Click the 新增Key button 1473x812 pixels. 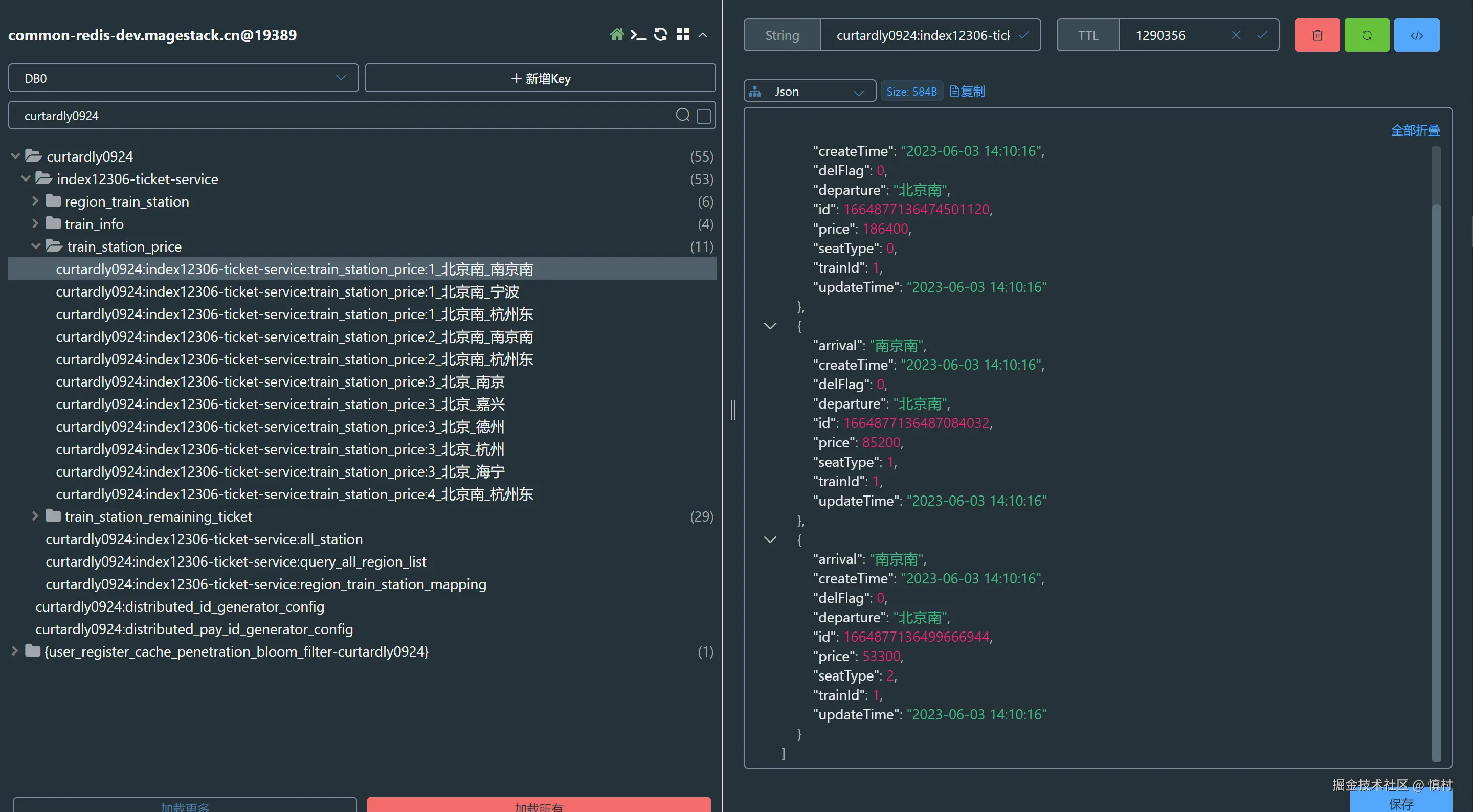coord(541,78)
